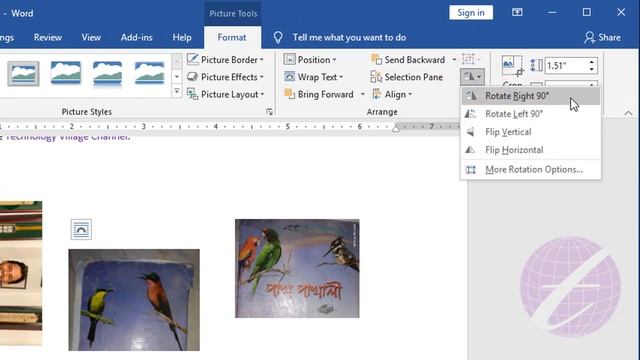
Task: Choose Rotate Left 90° from menu
Action: [x=531, y=114]
